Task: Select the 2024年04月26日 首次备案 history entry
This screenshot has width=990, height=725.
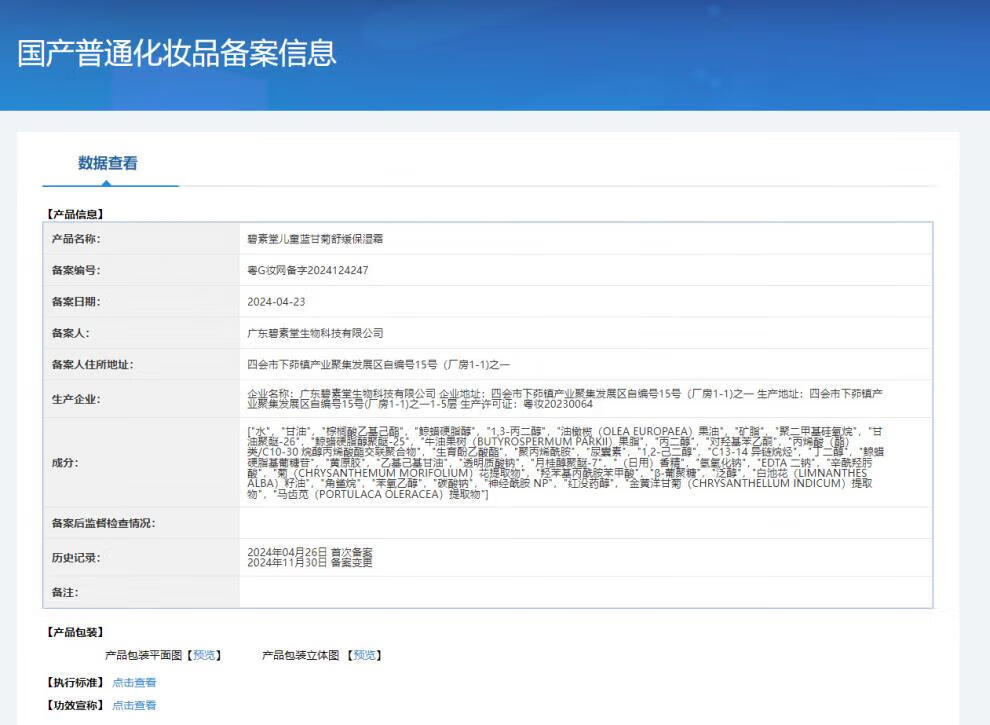Action: coord(309,552)
